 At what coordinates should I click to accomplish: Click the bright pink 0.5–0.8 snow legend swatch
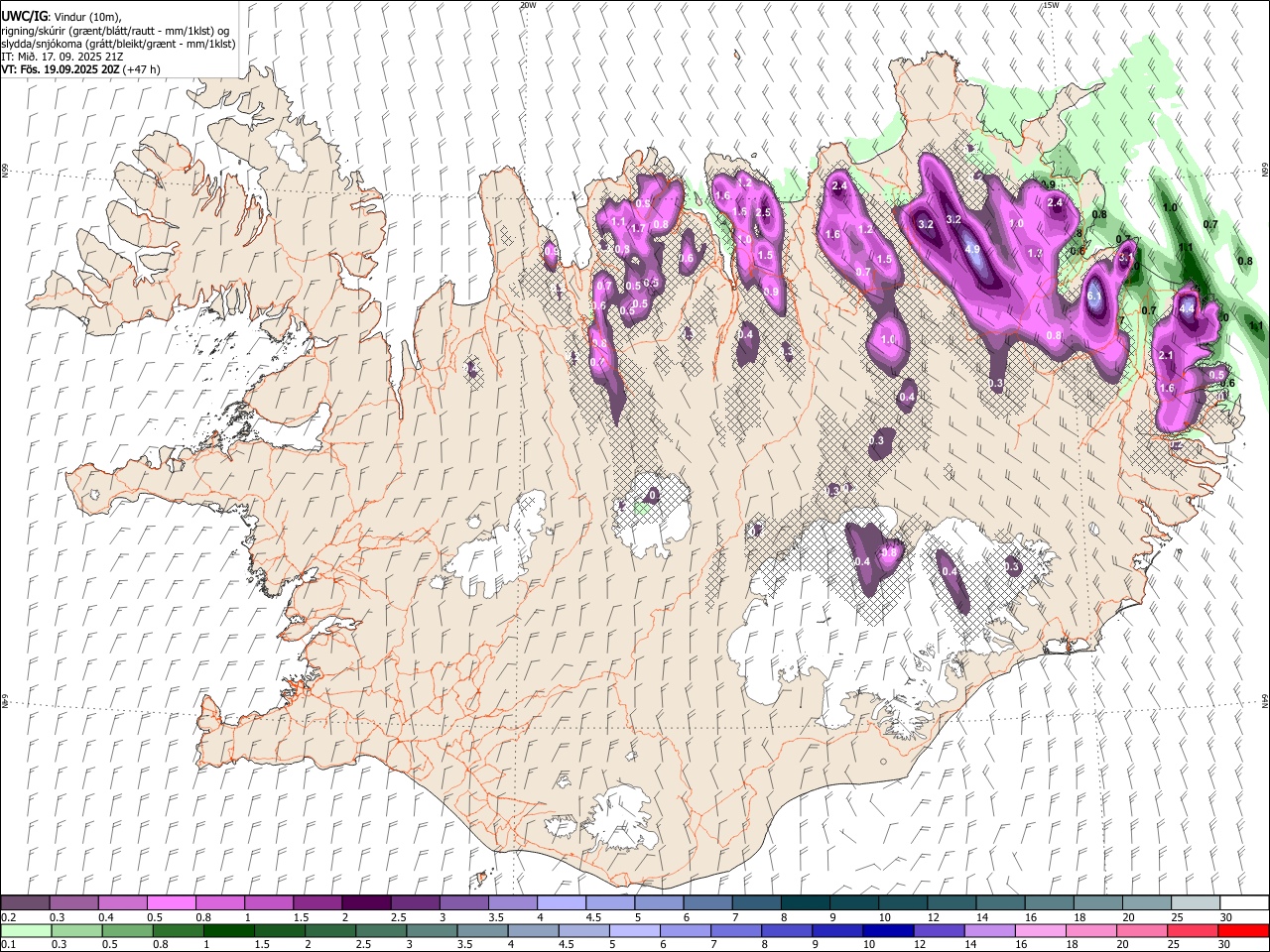[172, 903]
